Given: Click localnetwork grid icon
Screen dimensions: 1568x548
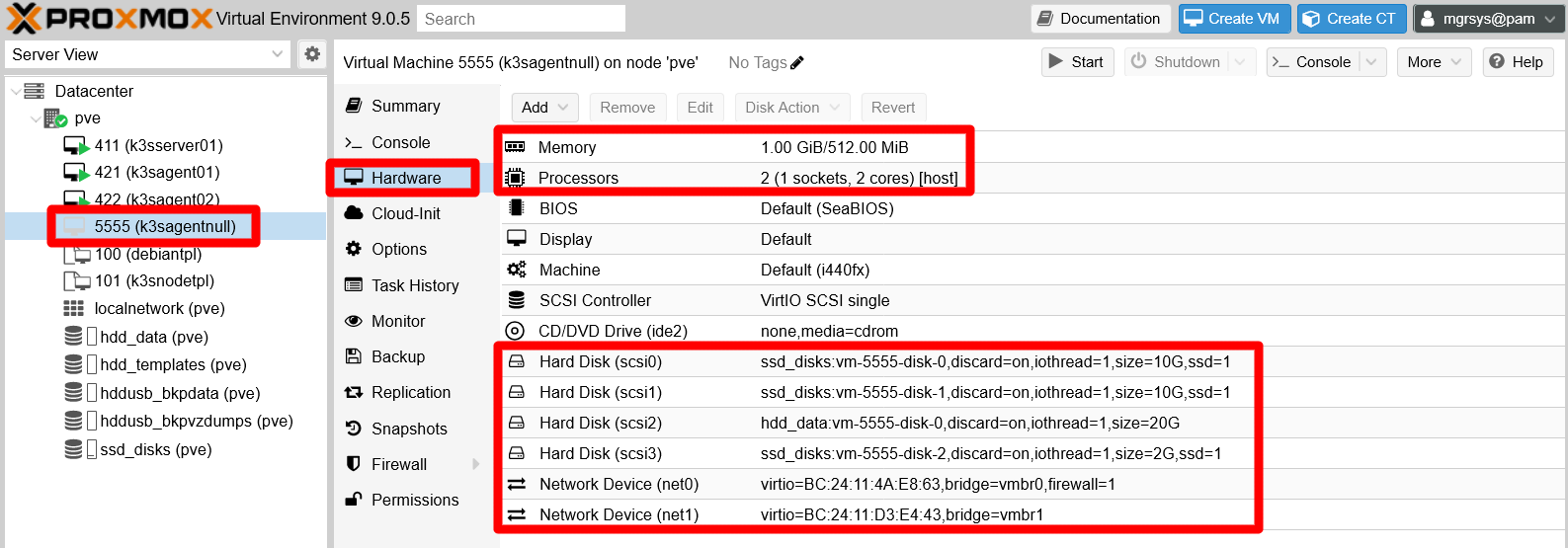Looking at the screenshot, I should coord(74,309).
